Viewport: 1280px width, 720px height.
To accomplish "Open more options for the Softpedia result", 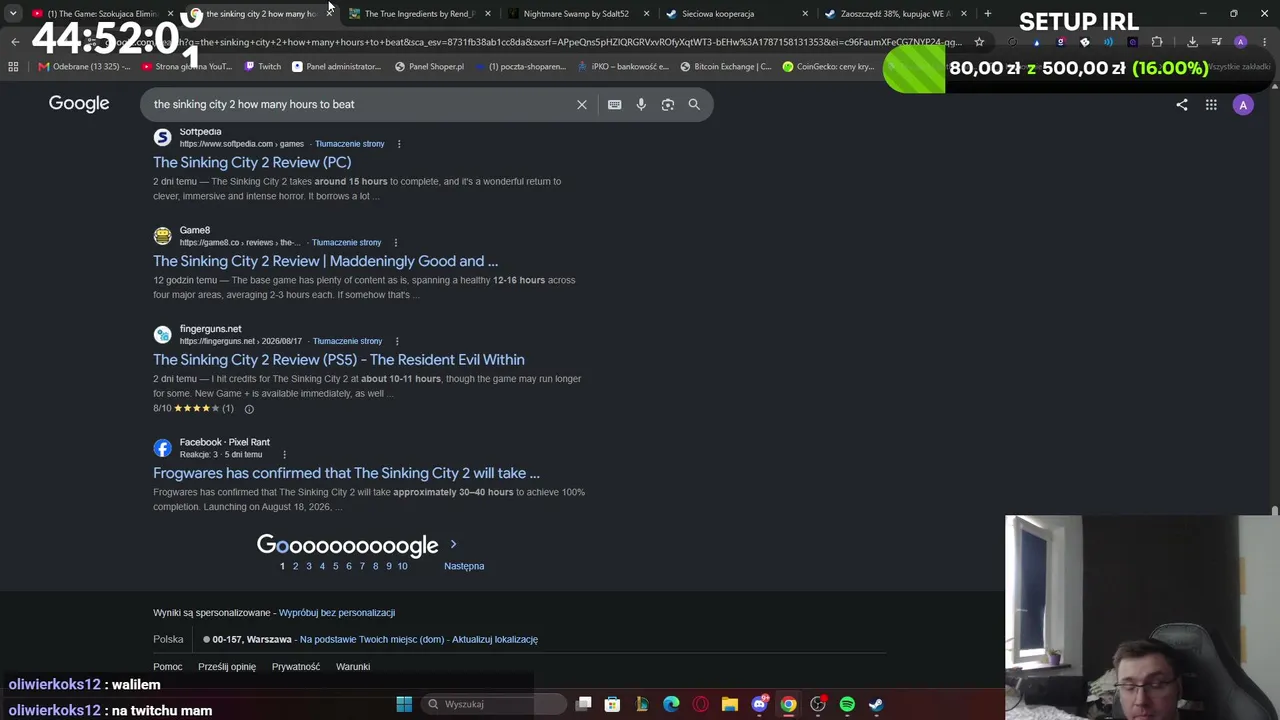I will pos(399,144).
